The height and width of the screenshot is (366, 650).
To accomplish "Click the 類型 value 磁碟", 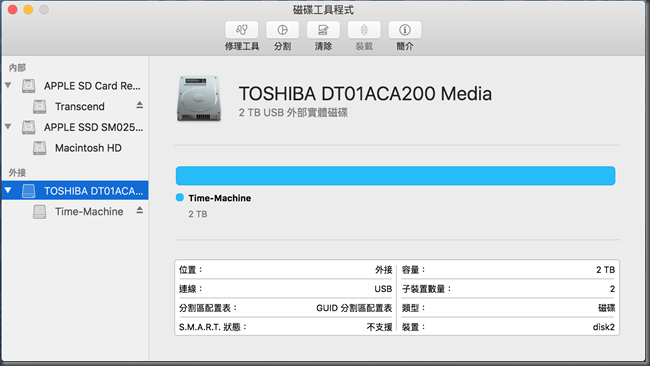I will [x=606, y=308].
